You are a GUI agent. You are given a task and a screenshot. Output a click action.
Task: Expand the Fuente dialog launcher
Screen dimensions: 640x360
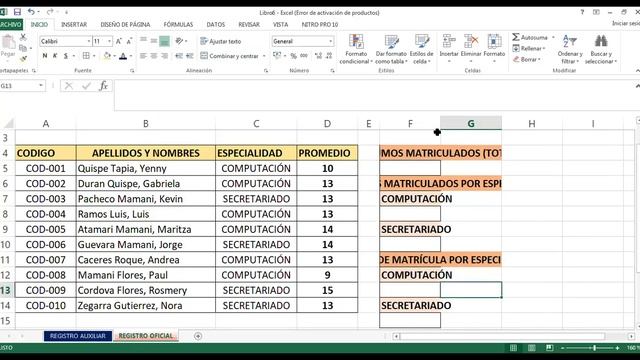click(x=132, y=71)
